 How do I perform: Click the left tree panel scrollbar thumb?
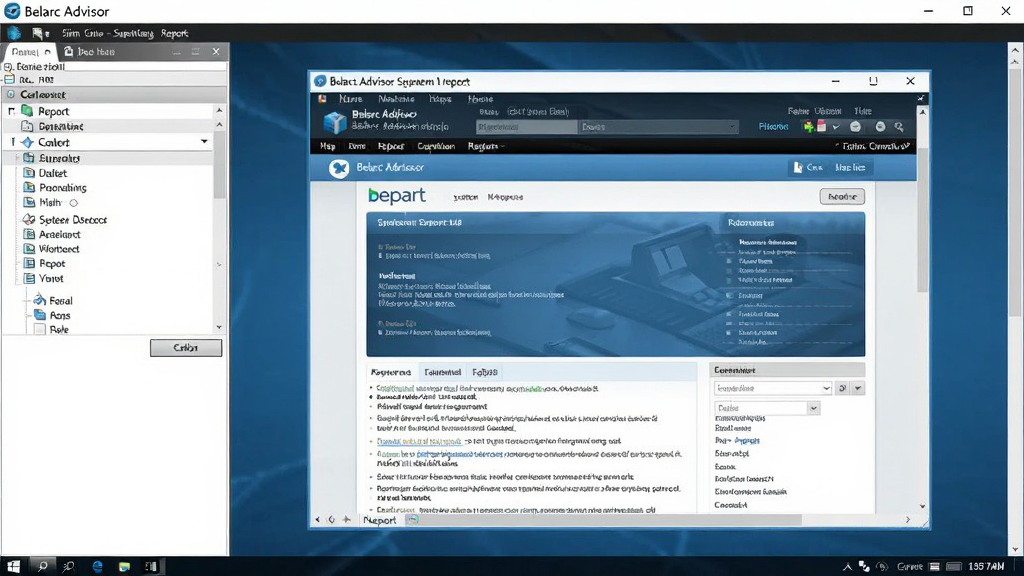[x=219, y=167]
